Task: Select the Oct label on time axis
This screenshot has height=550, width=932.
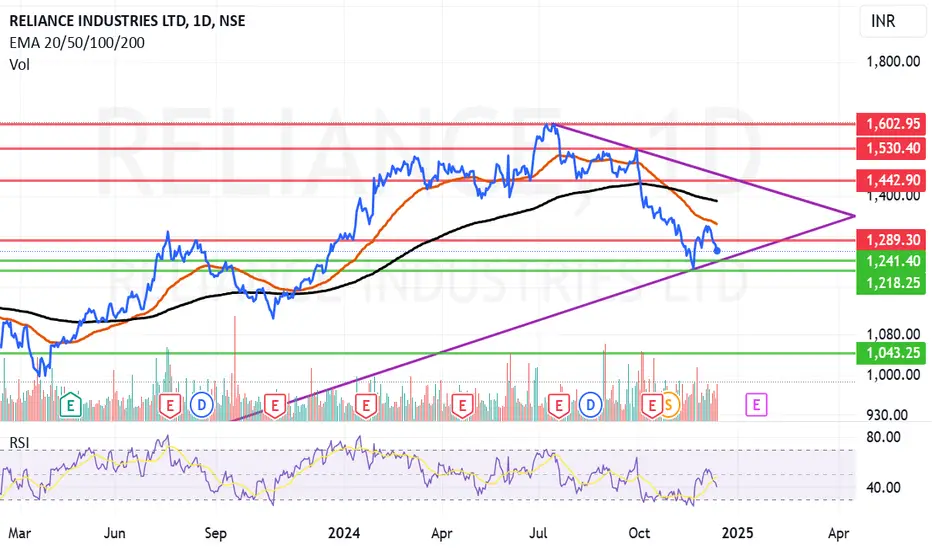Action: (639, 533)
